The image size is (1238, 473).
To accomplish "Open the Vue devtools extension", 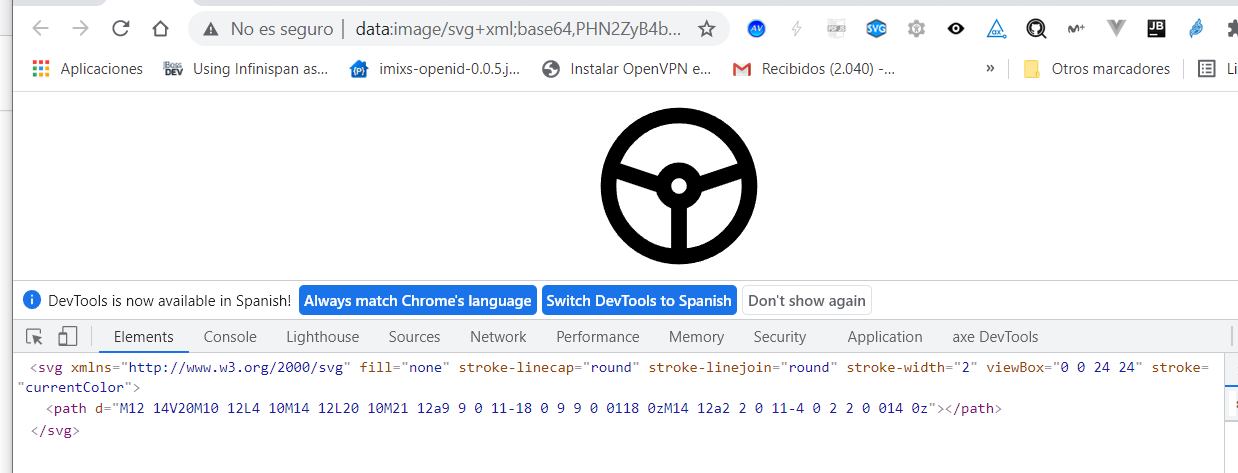I will pyautogui.click(x=1117, y=29).
